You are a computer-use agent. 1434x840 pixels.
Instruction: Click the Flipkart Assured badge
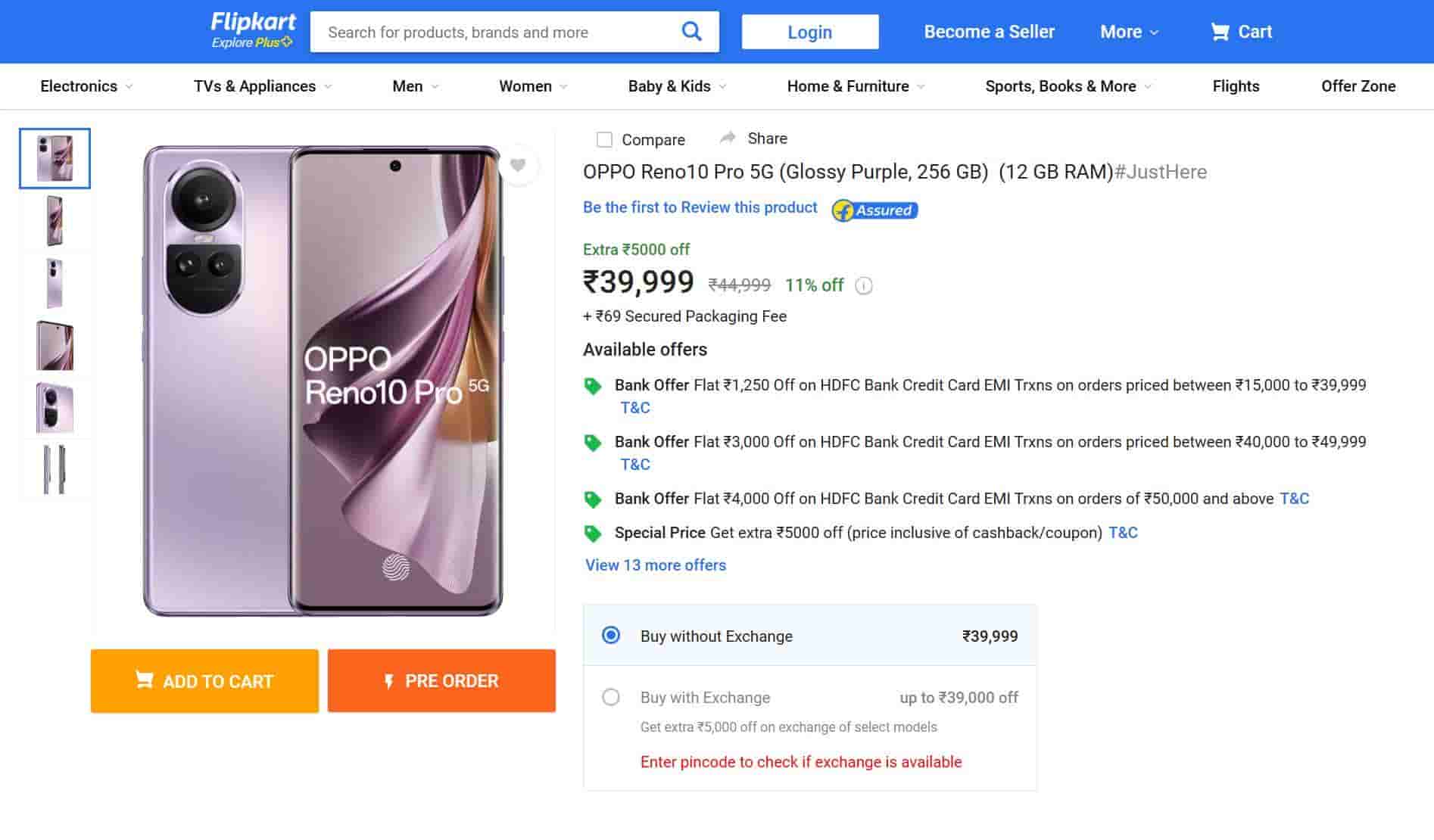[874, 210]
